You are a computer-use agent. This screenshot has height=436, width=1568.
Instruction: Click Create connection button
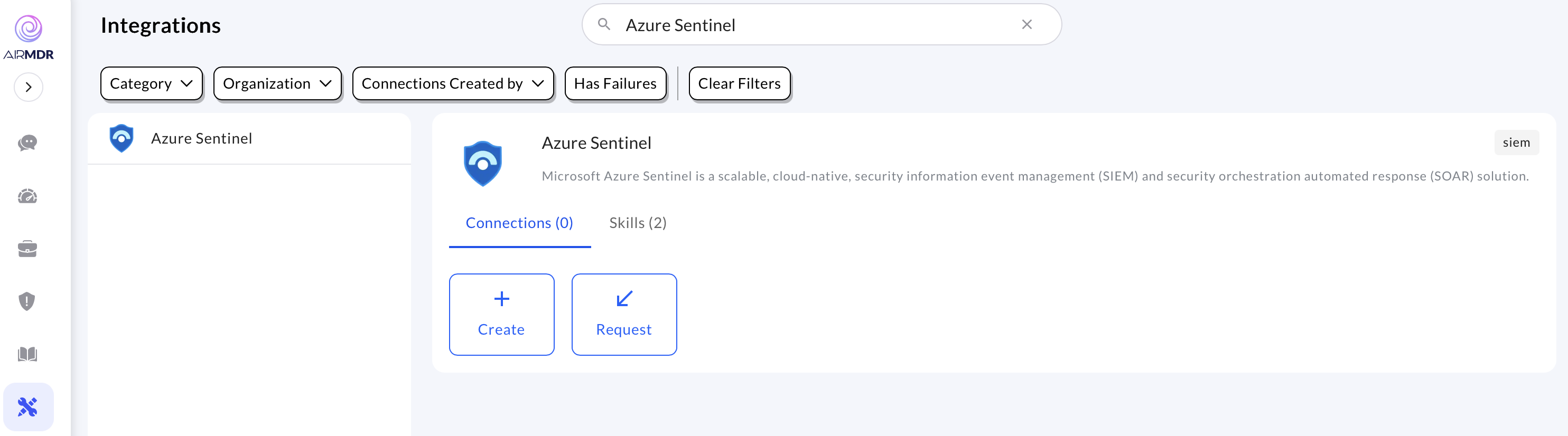tap(501, 315)
